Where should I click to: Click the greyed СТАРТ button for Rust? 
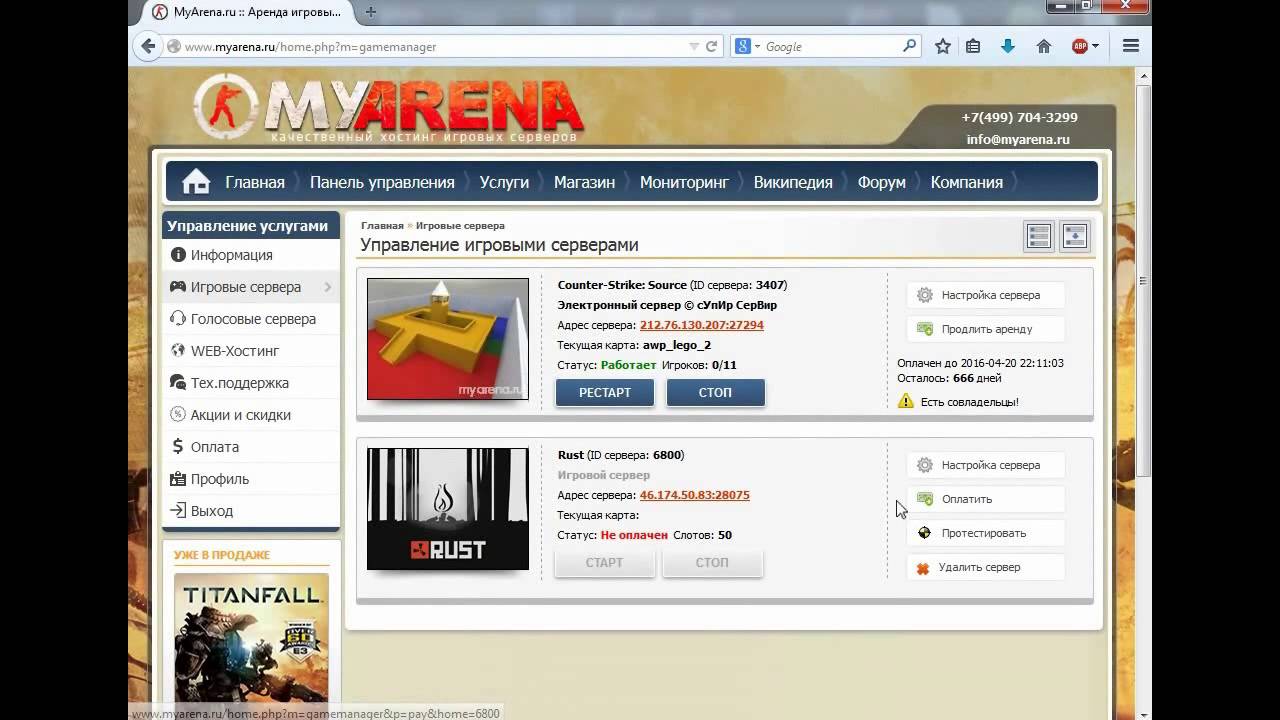[x=604, y=563]
